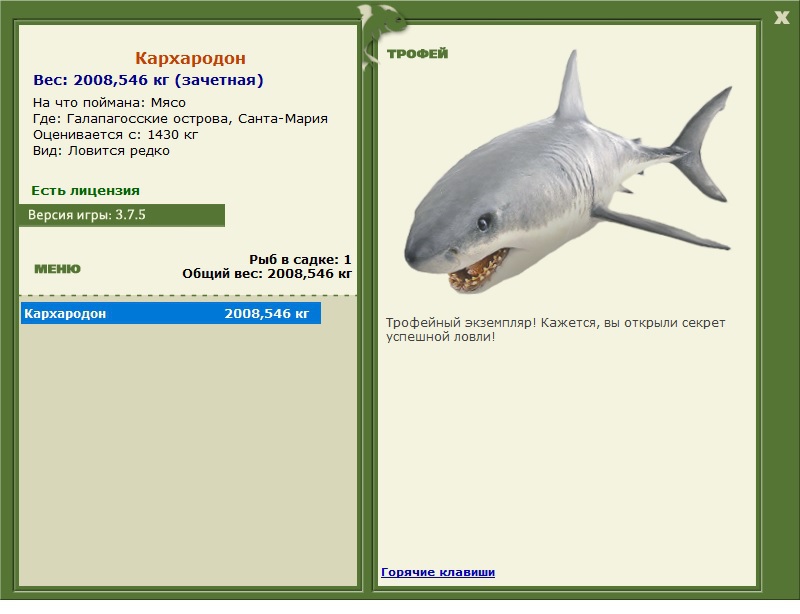Select the Кархародон row in fish list
This screenshot has width=800, height=614.
(x=171, y=313)
